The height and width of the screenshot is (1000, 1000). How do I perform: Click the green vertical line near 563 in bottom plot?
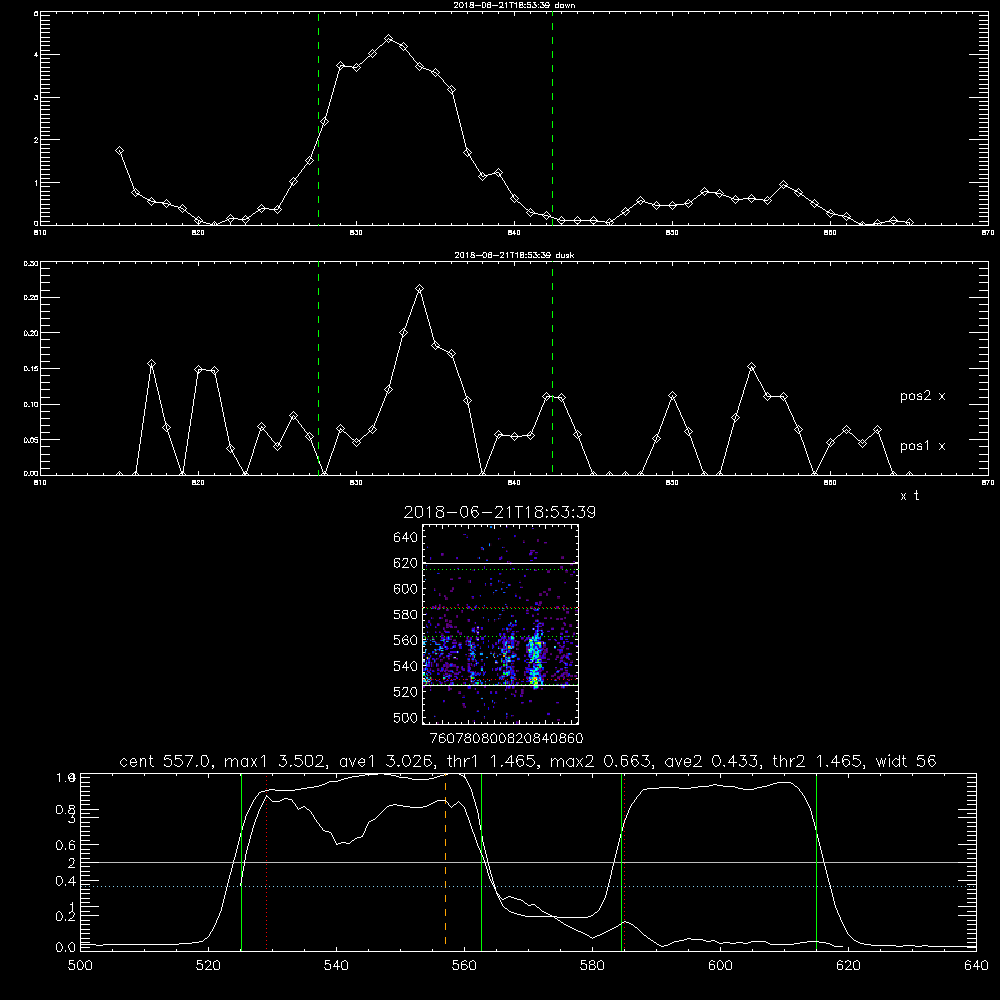[x=481, y=861]
